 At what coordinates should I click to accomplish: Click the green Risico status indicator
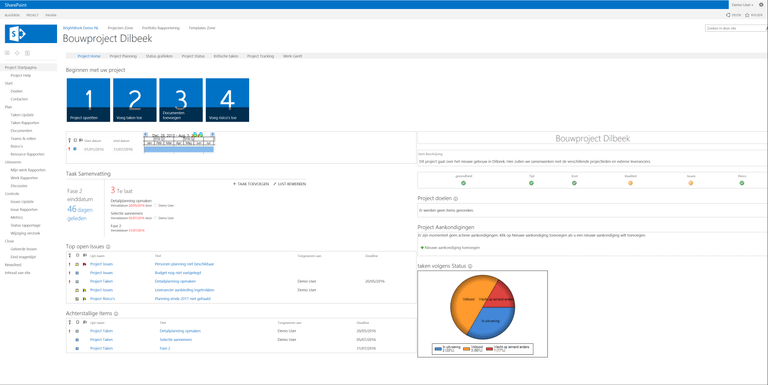[x=742, y=183]
